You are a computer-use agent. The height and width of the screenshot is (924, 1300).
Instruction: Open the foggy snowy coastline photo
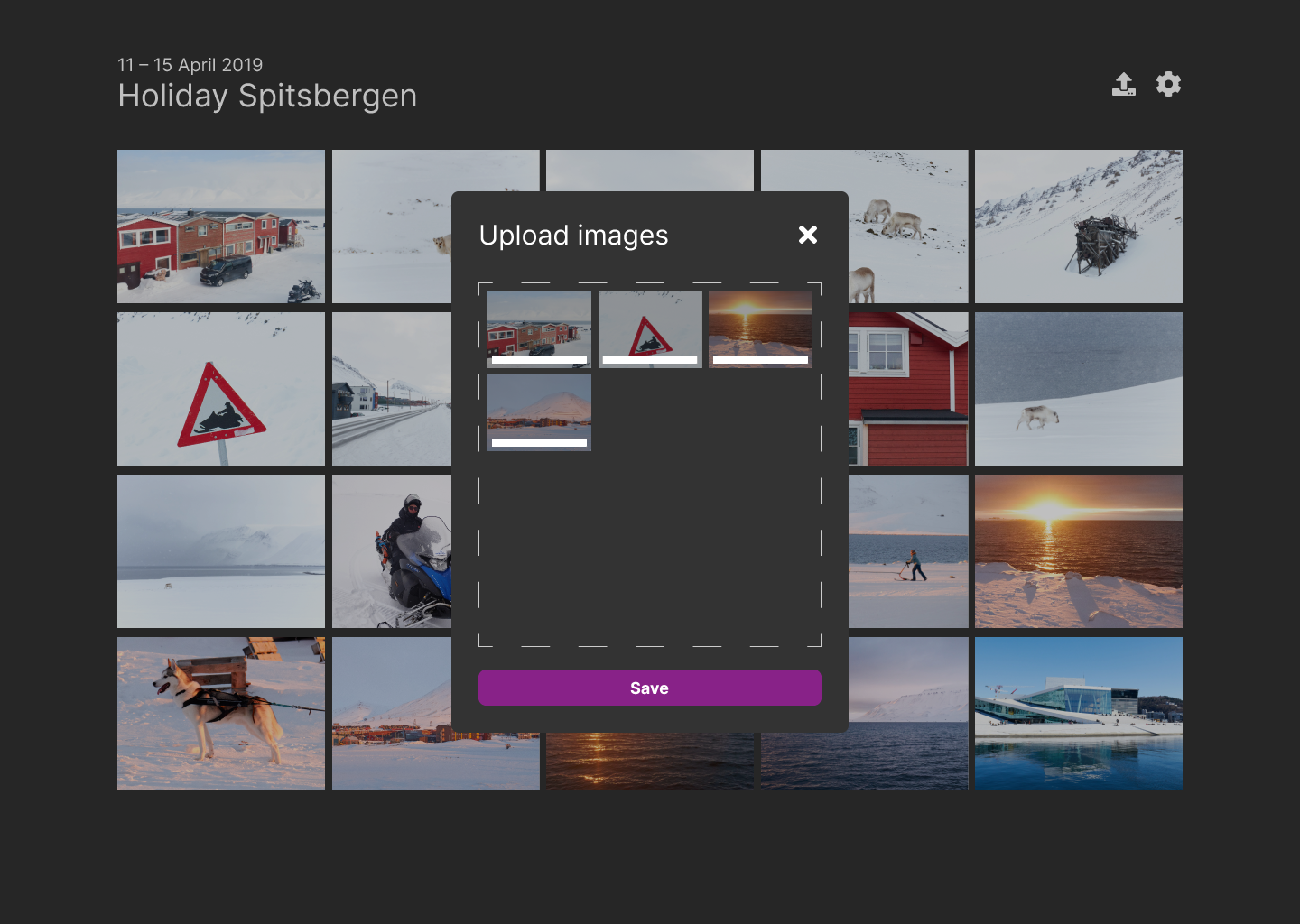[x=221, y=551]
